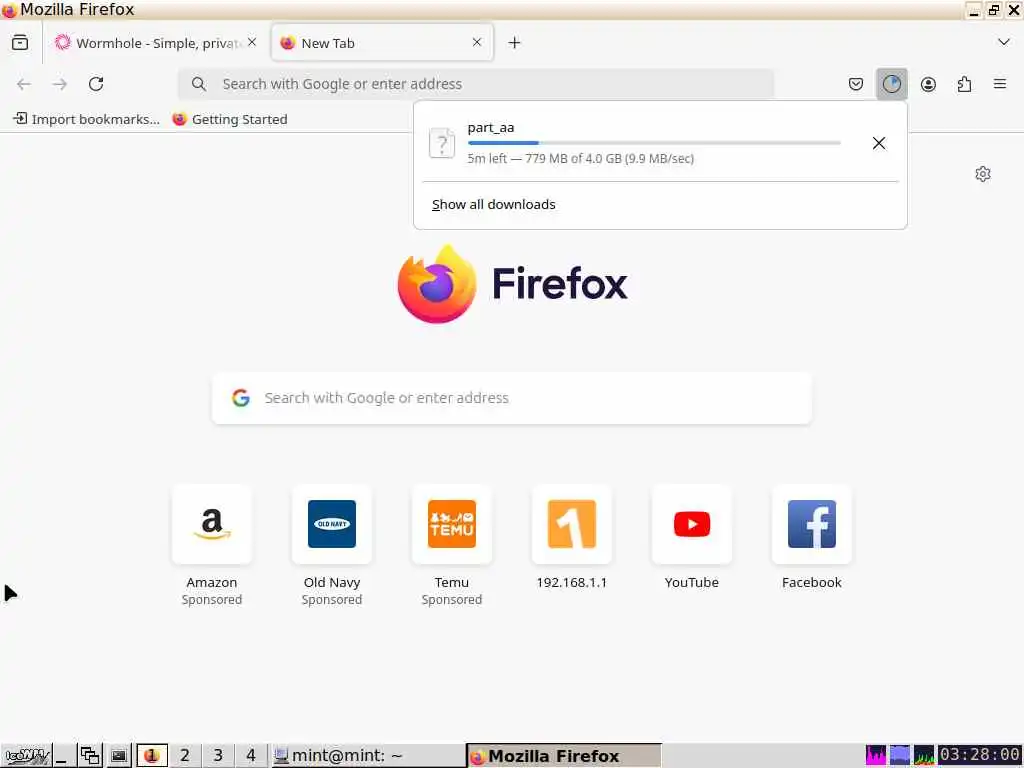Switch to mint@mint terminal taskbar window
Image resolution: width=1024 pixels, height=768 pixels.
[367, 756]
